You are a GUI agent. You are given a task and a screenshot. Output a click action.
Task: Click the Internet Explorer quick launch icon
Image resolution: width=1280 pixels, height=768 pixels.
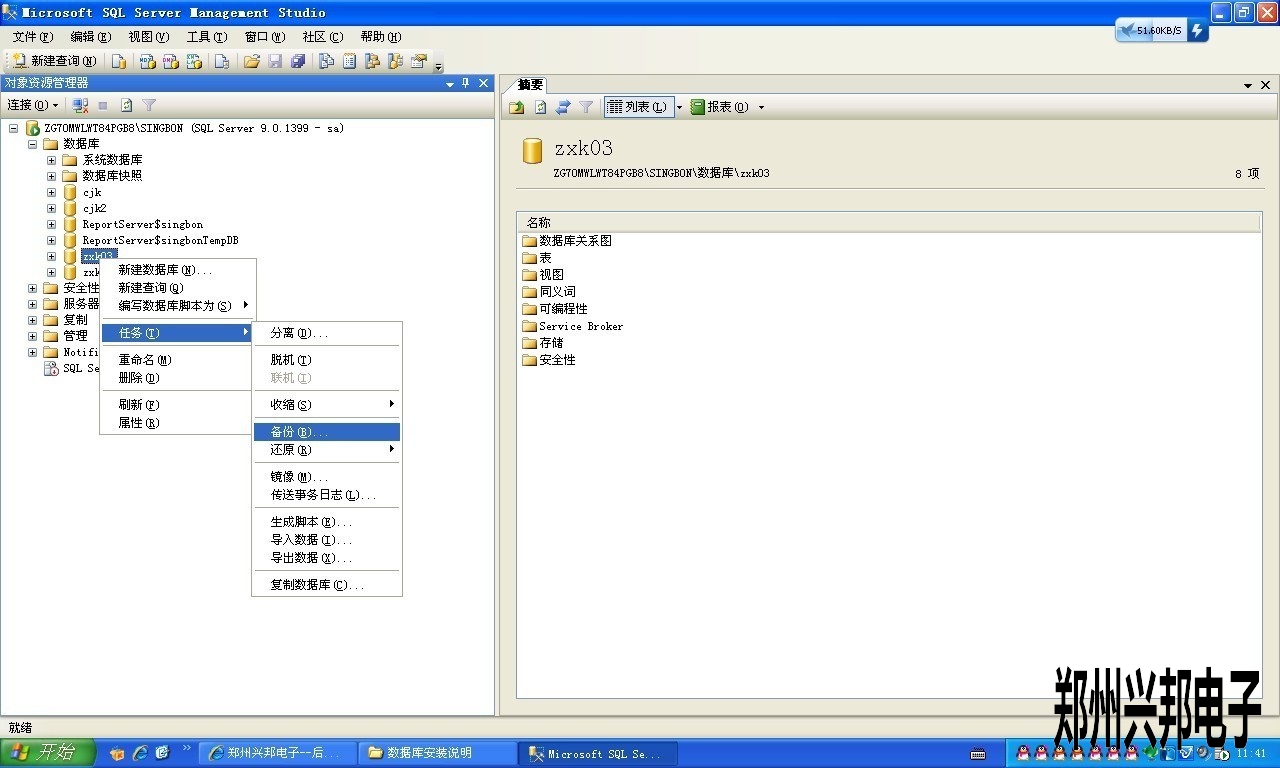[140, 753]
